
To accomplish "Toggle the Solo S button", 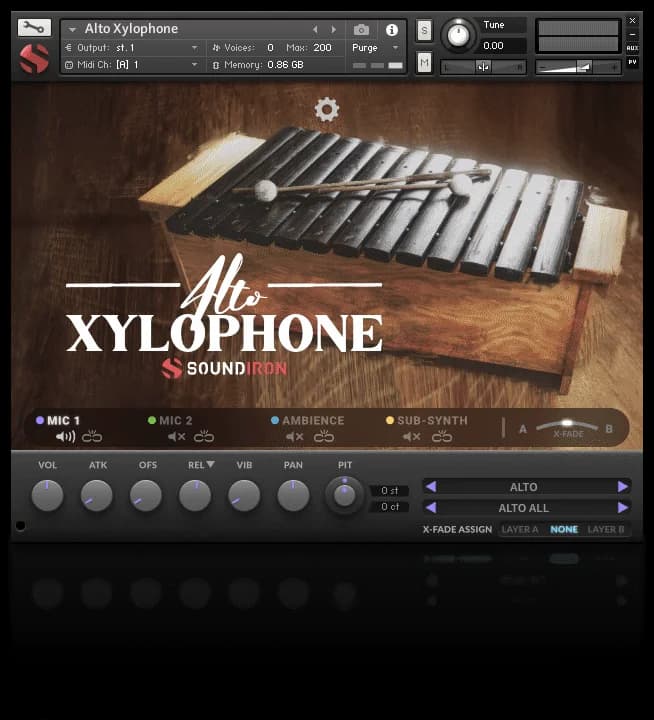I will tap(424, 31).
